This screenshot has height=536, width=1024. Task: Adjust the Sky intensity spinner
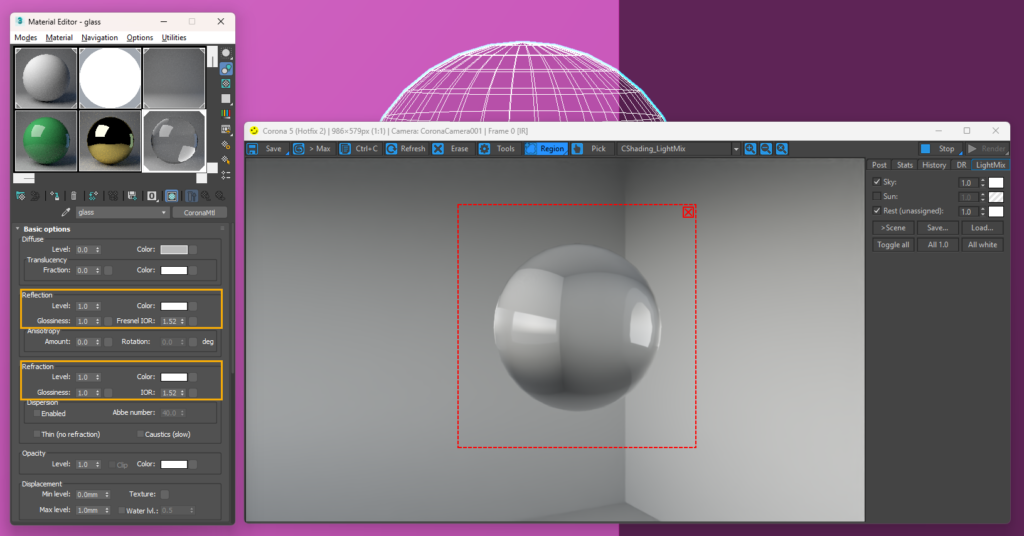(982, 183)
